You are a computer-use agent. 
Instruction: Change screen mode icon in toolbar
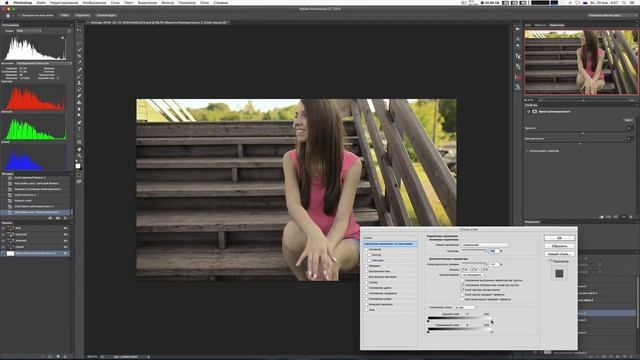(x=79, y=181)
